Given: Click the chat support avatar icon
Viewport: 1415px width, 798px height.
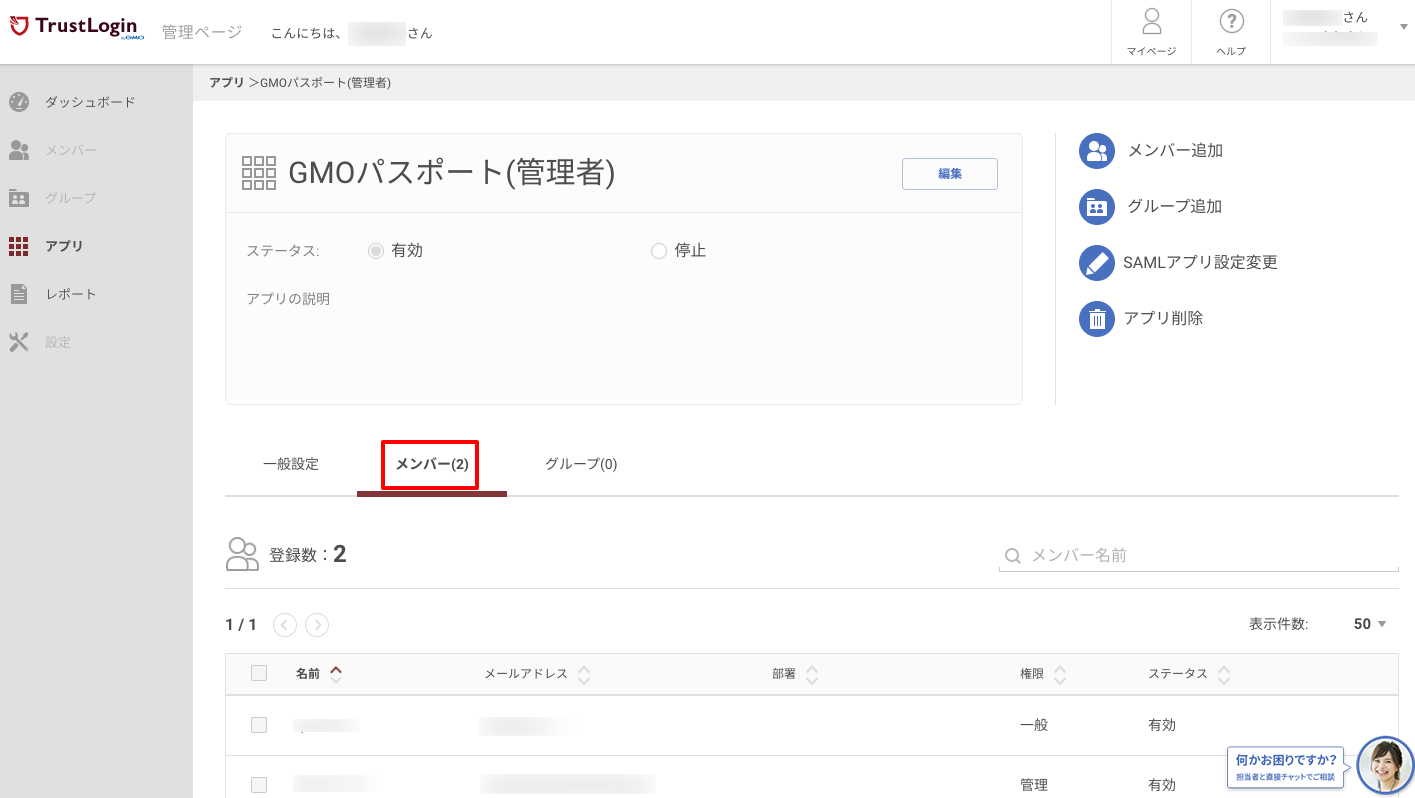Looking at the screenshot, I should click(1386, 766).
